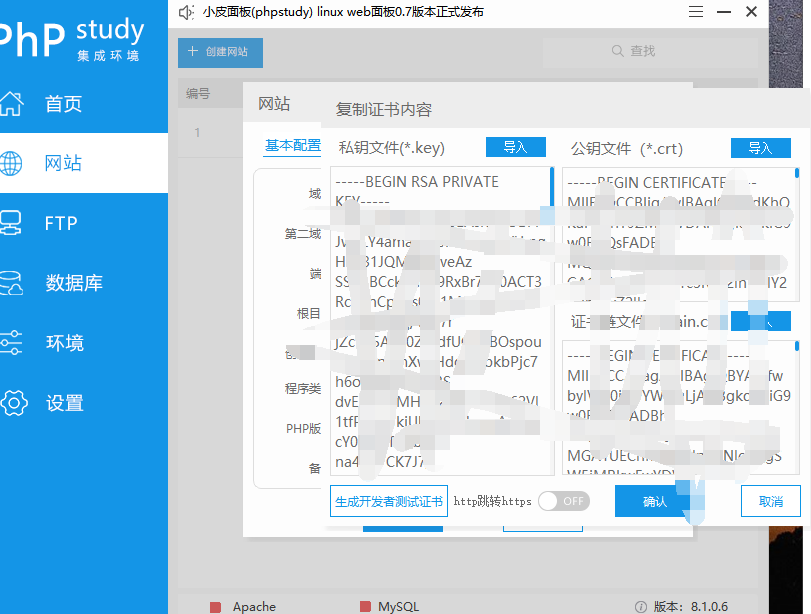Select the 网站 globe icon in sidebar

coord(11,163)
